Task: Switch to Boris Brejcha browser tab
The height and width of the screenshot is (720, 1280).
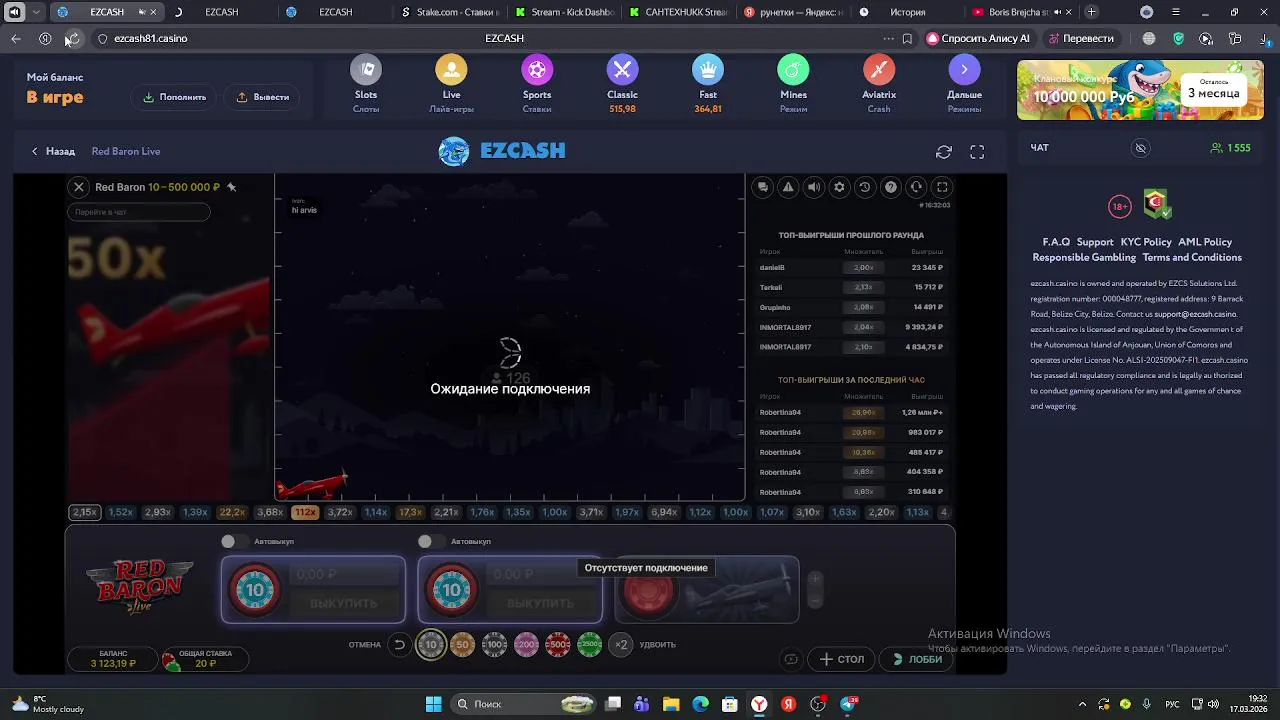Action: click(1020, 12)
